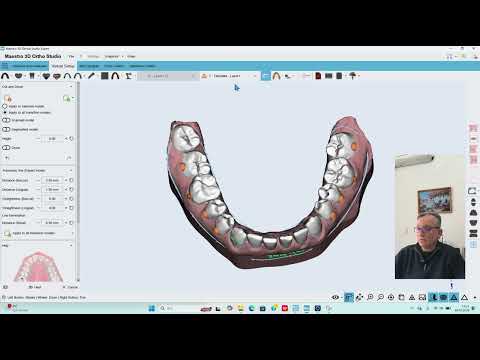Open the File menu
This screenshot has height=360, width=480.
71,56
